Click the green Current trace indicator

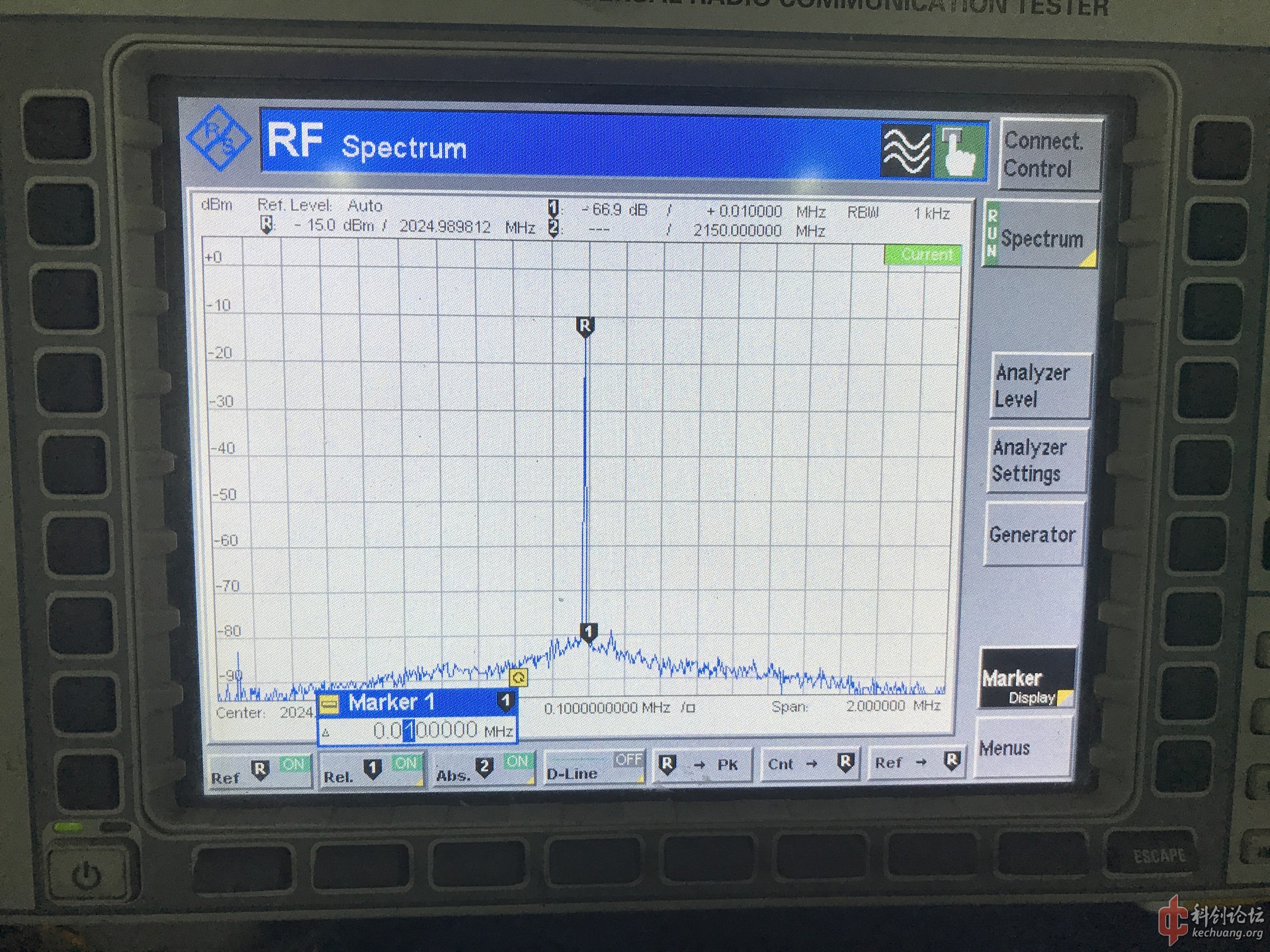(923, 255)
